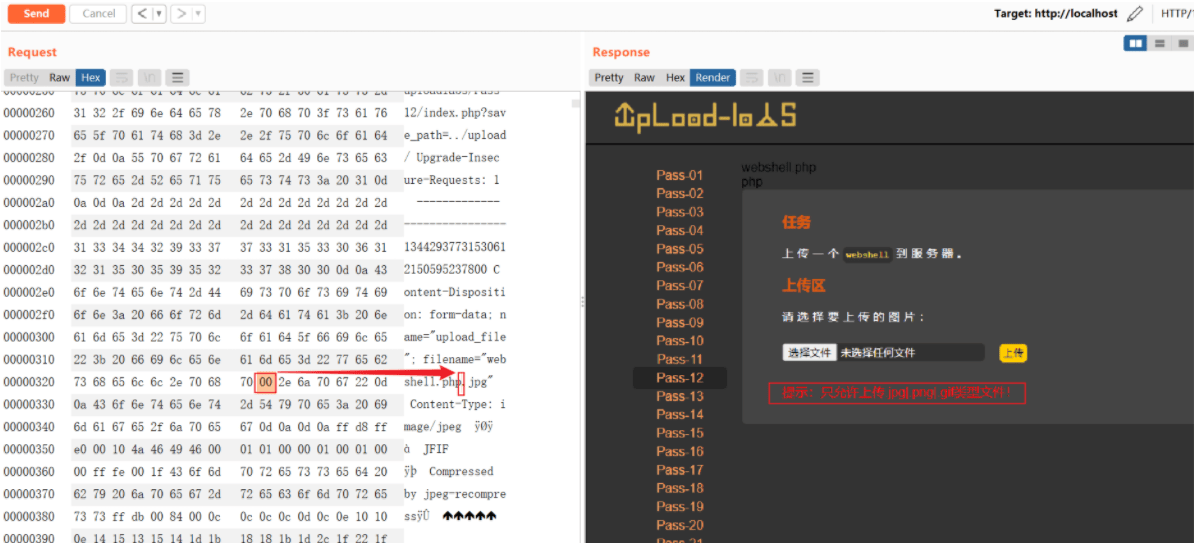Open the Request panel hamburger menu

click(177, 77)
